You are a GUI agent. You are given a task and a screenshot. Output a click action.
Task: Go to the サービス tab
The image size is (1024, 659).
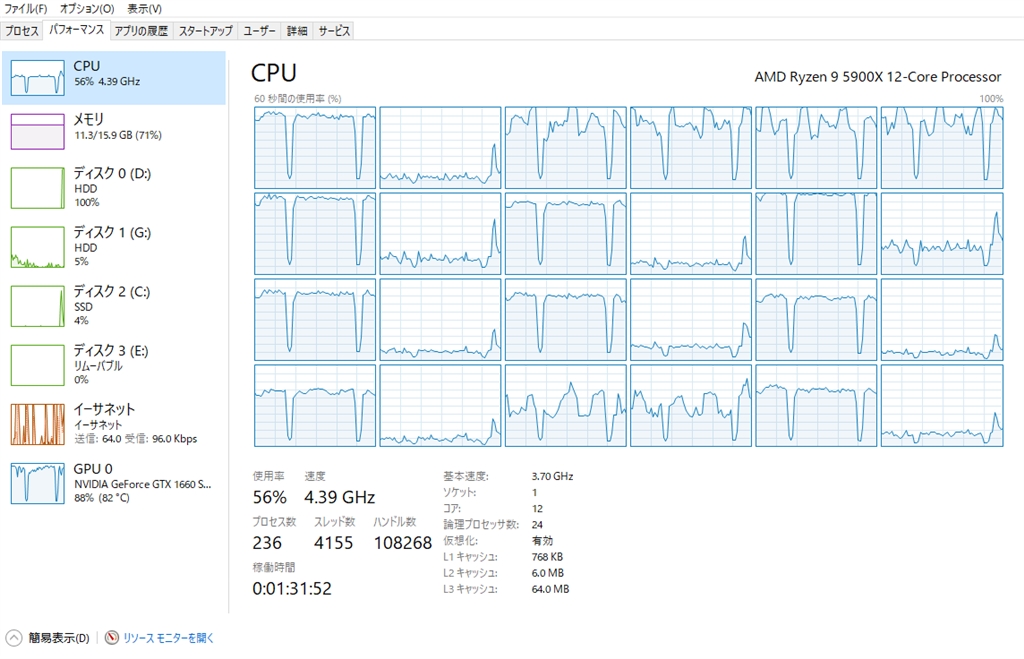(x=334, y=31)
